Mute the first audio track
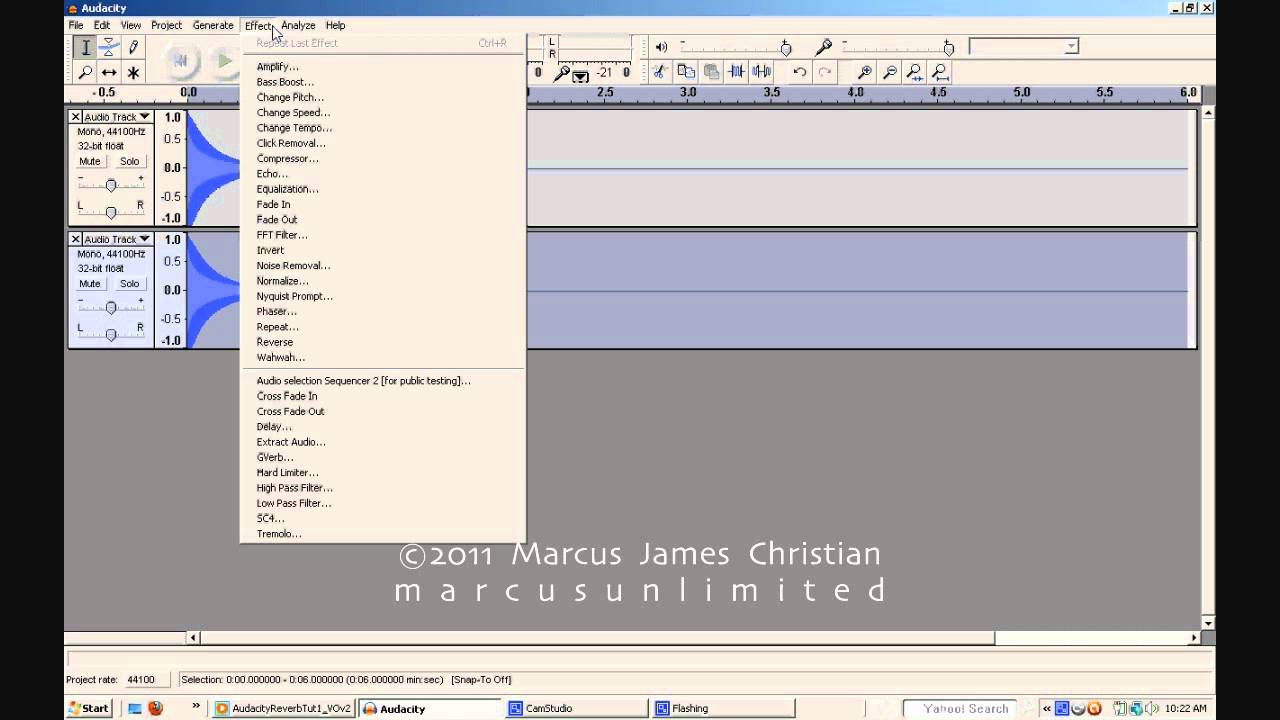Image resolution: width=1280 pixels, height=720 pixels. pos(90,161)
